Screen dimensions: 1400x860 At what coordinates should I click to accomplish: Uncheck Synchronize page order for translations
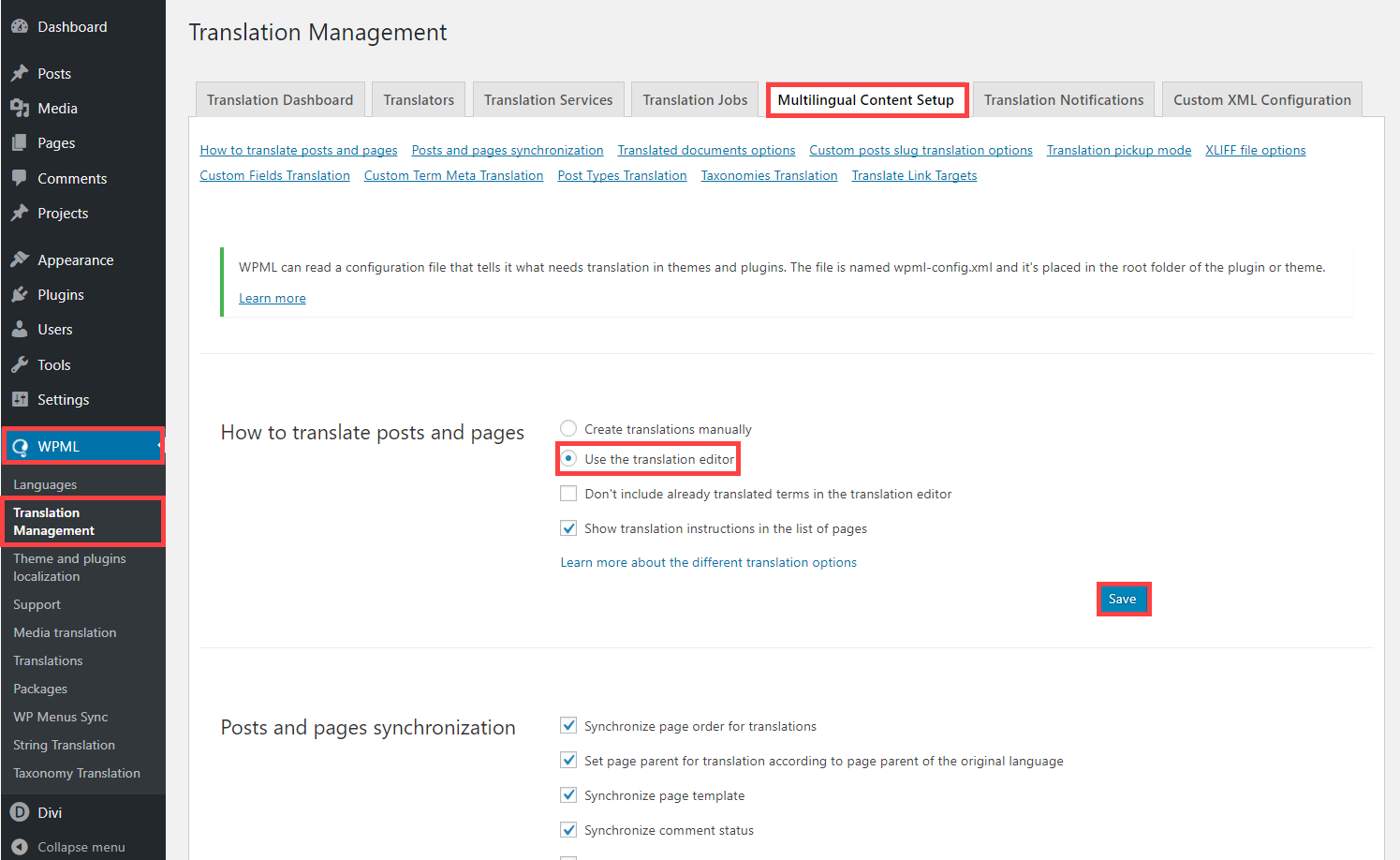[x=568, y=726]
